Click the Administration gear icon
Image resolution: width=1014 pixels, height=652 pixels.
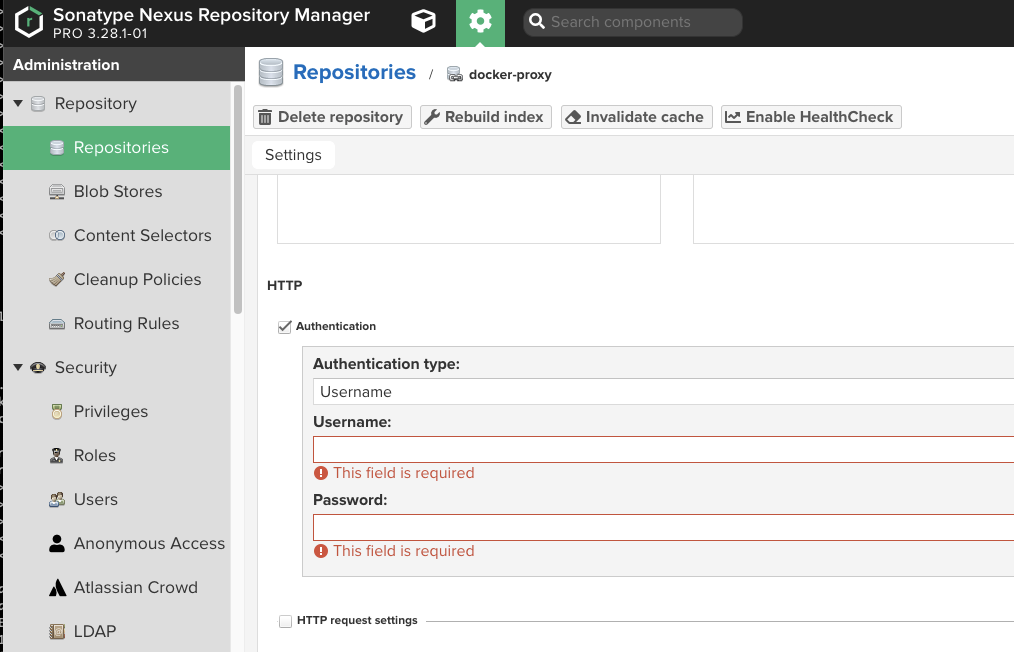coord(480,21)
